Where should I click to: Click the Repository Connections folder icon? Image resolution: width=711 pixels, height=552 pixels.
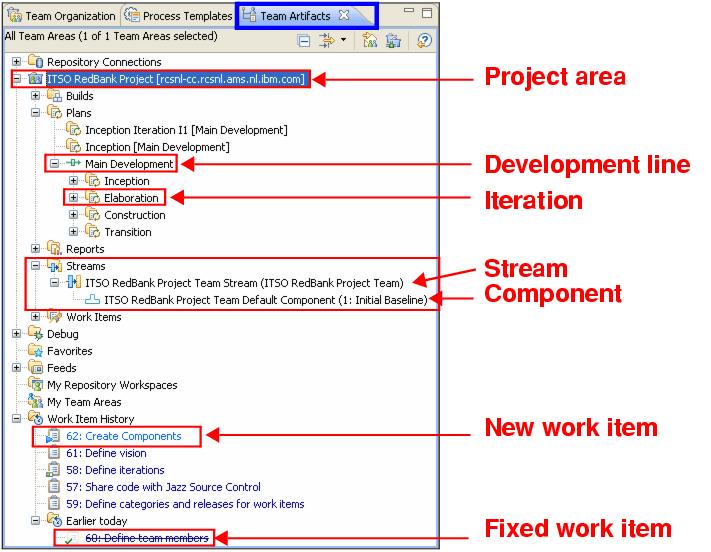coord(35,61)
